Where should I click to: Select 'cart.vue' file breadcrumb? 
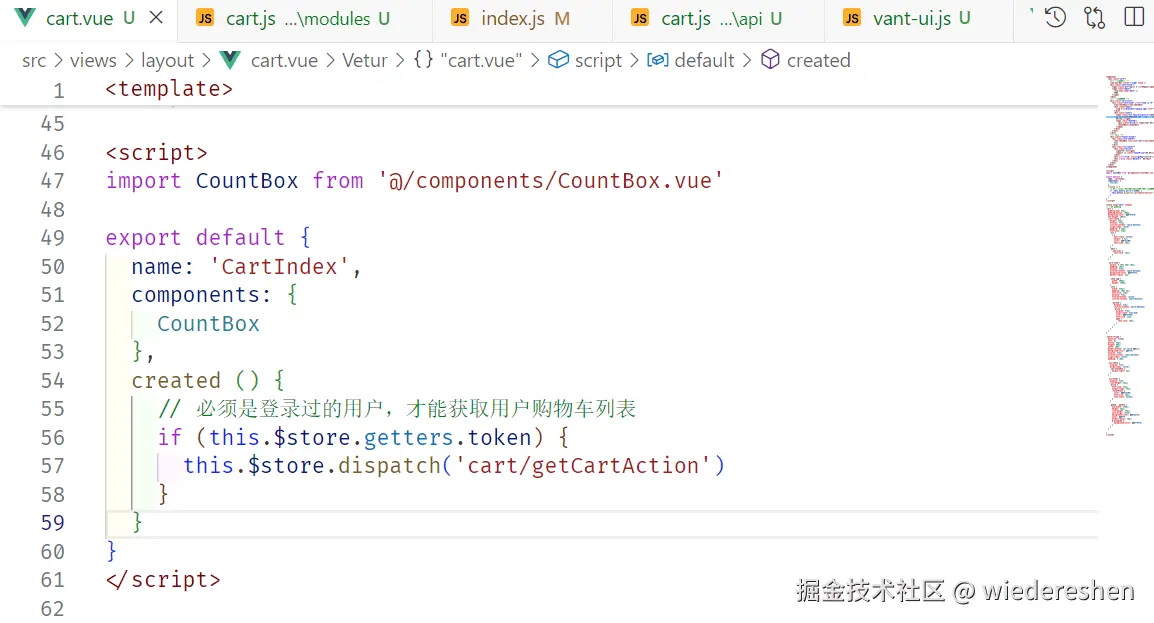pos(284,60)
